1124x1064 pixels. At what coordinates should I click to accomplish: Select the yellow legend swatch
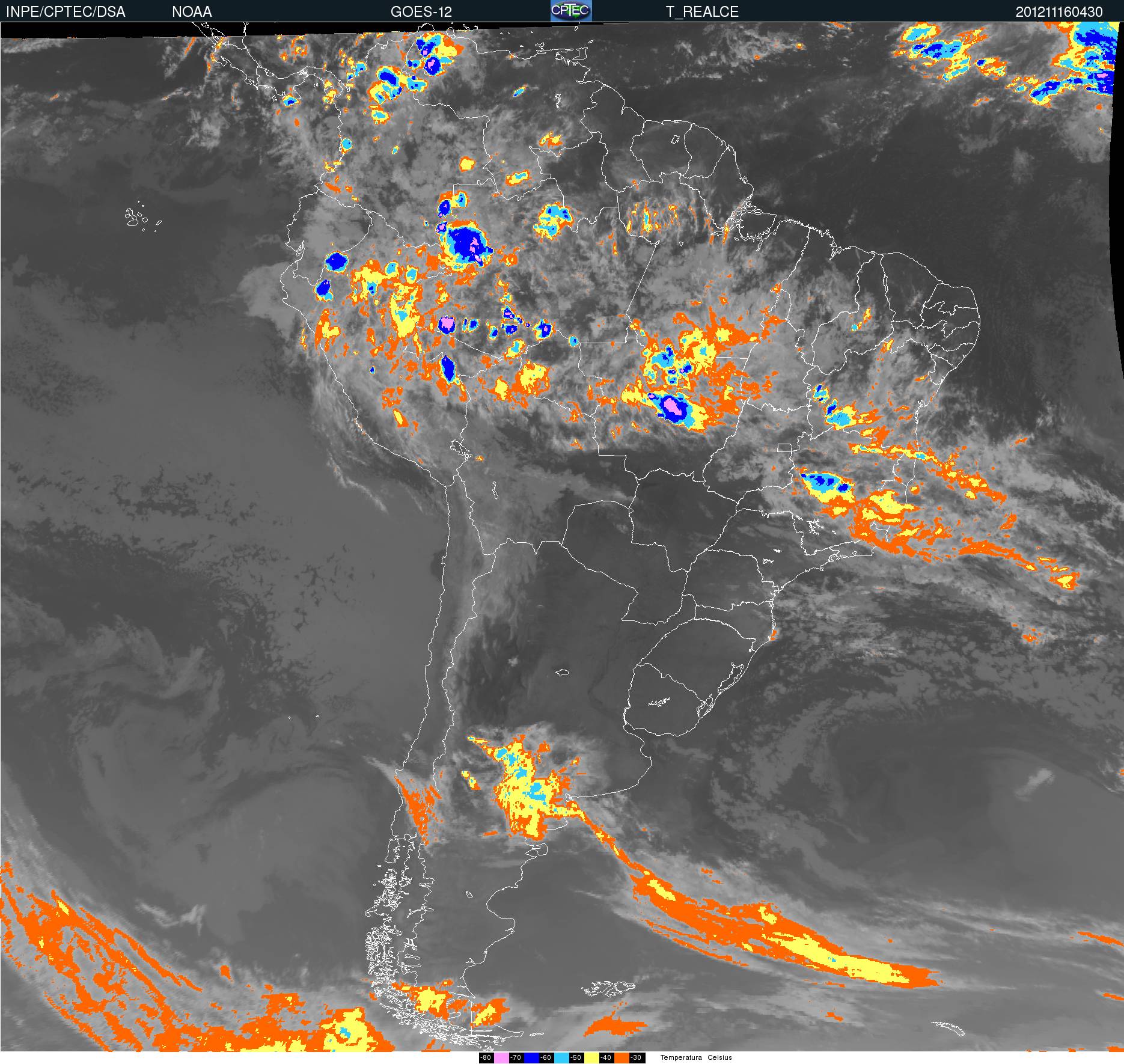591,1058
